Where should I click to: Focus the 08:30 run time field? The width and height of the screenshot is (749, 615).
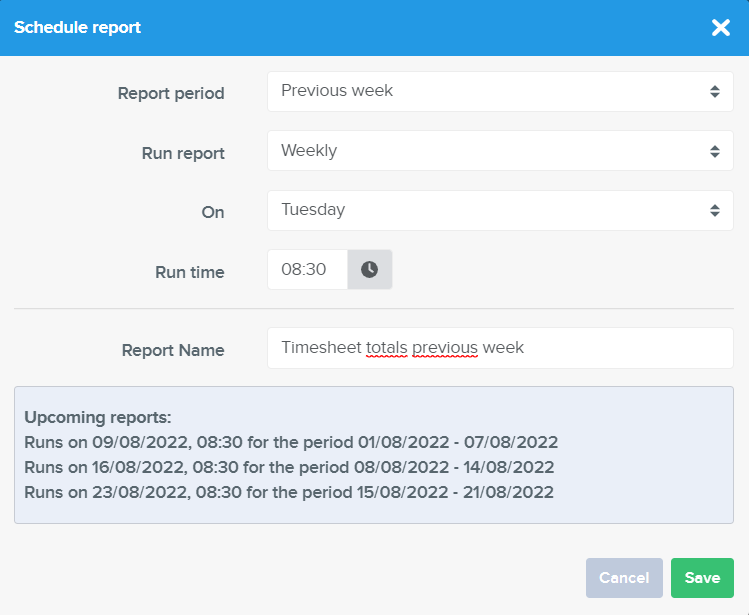(x=307, y=270)
